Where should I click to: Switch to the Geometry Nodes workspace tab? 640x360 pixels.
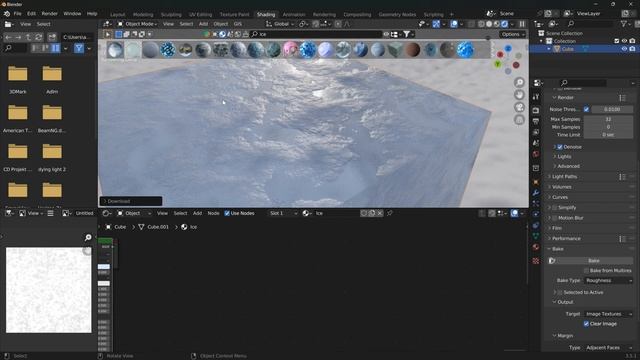click(397, 14)
